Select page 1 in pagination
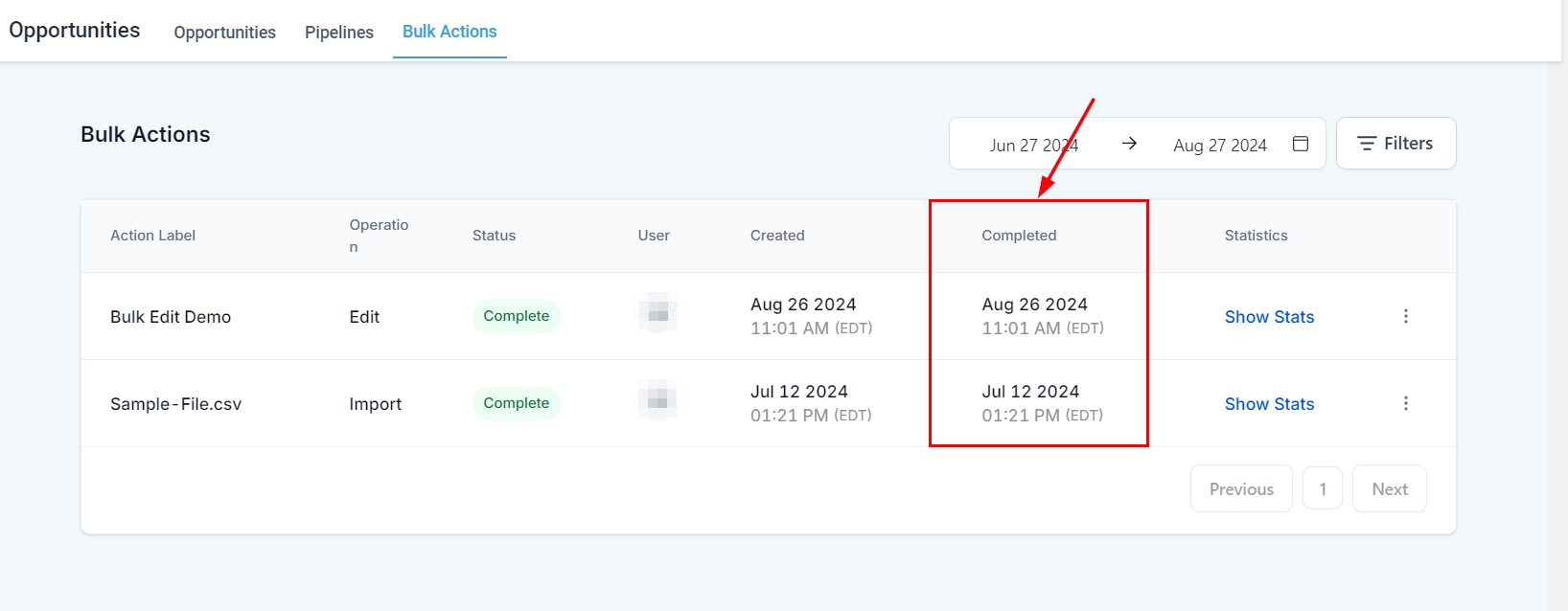The image size is (1568, 611). point(1323,489)
